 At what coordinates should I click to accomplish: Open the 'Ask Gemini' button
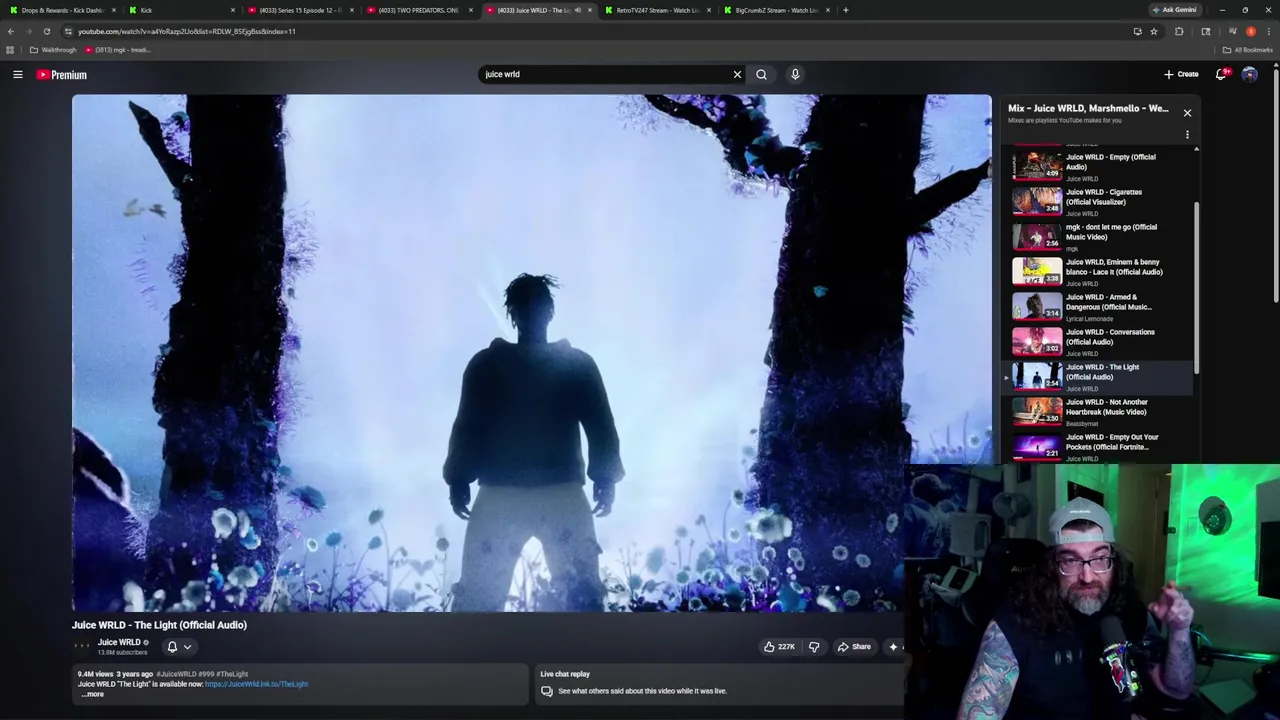point(1175,10)
